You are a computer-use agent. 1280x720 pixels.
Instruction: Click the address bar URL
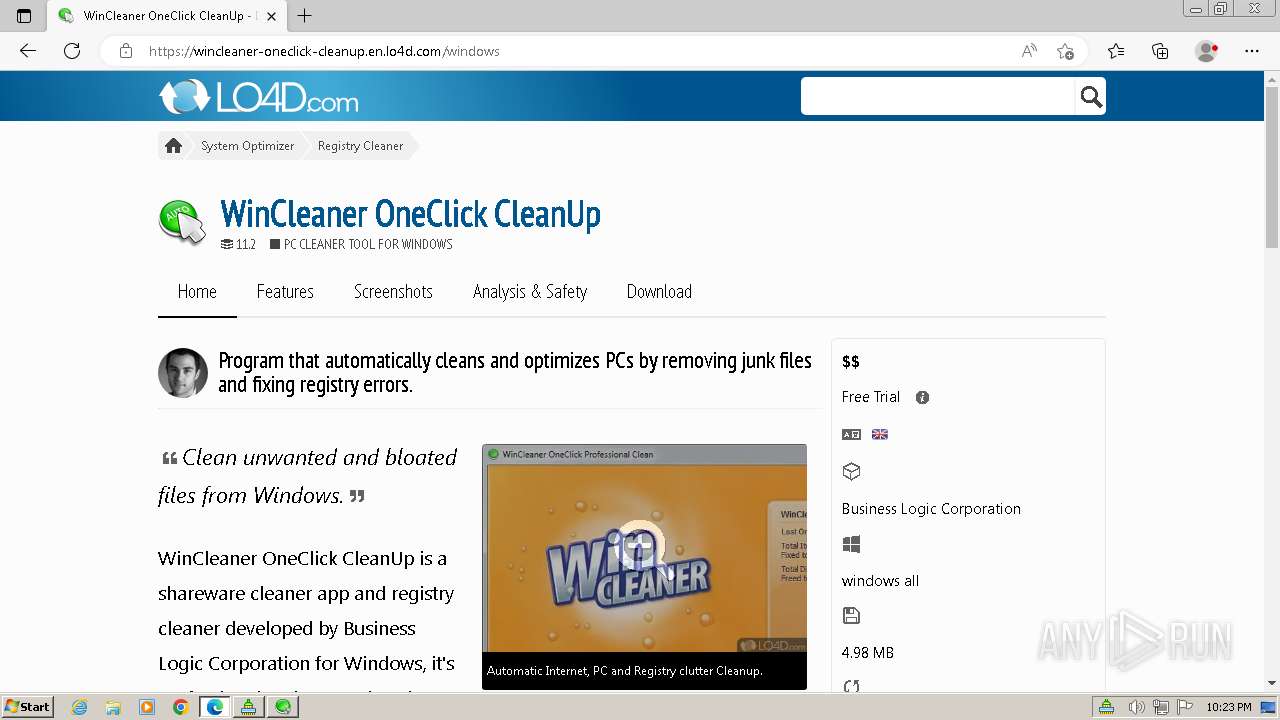(x=324, y=51)
